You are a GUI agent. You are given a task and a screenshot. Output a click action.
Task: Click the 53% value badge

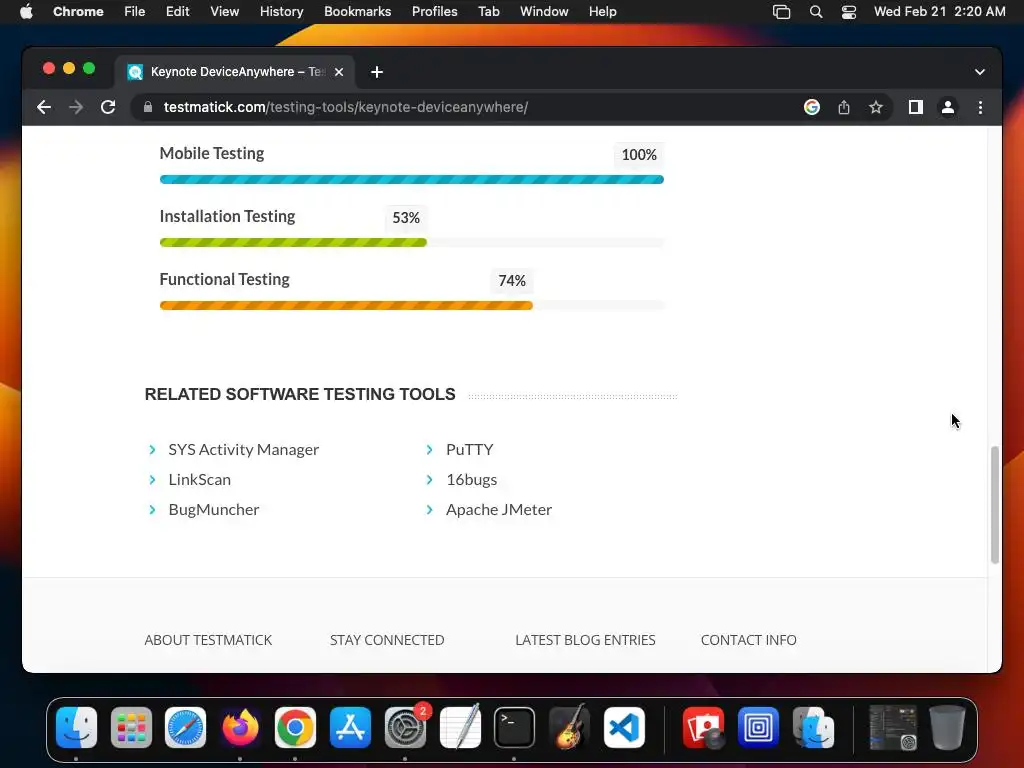(x=406, y=217)
